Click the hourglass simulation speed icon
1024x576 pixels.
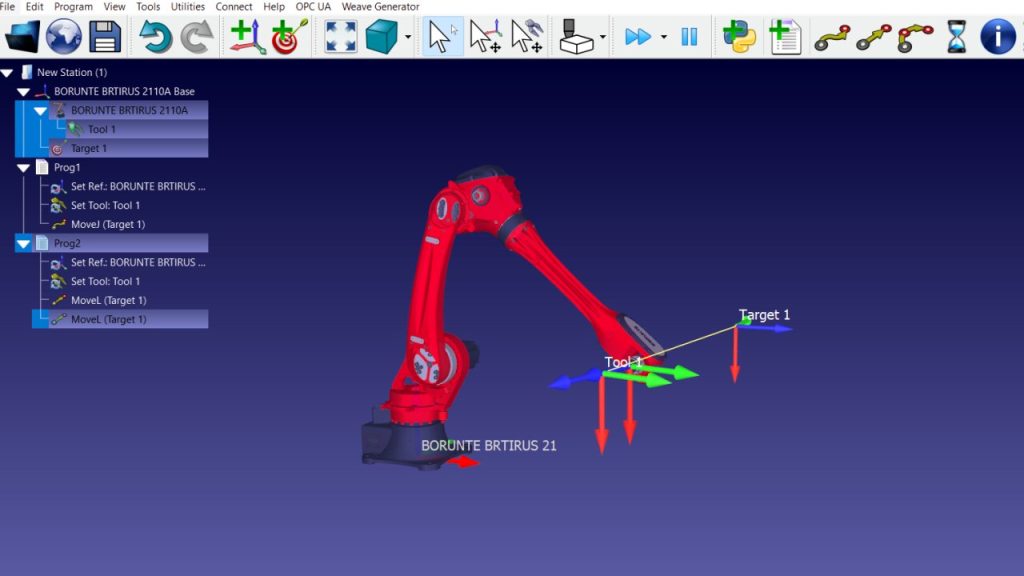coord(956,37)
